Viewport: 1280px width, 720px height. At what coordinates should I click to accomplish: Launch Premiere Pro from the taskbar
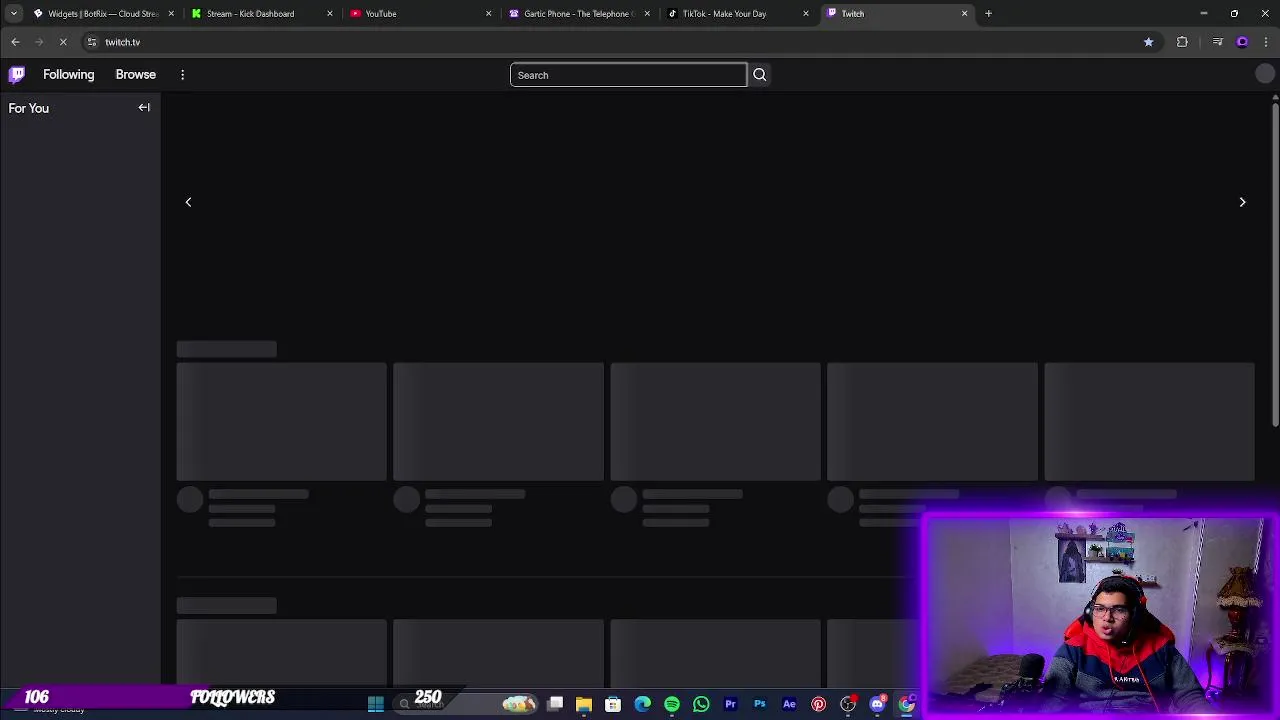click(730, 704)
